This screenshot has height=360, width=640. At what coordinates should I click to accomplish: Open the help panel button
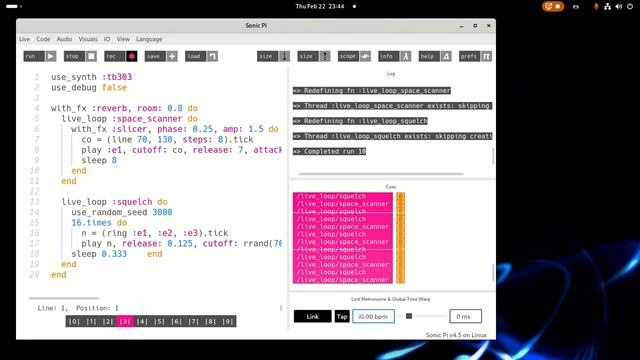[x=435, y=56]
